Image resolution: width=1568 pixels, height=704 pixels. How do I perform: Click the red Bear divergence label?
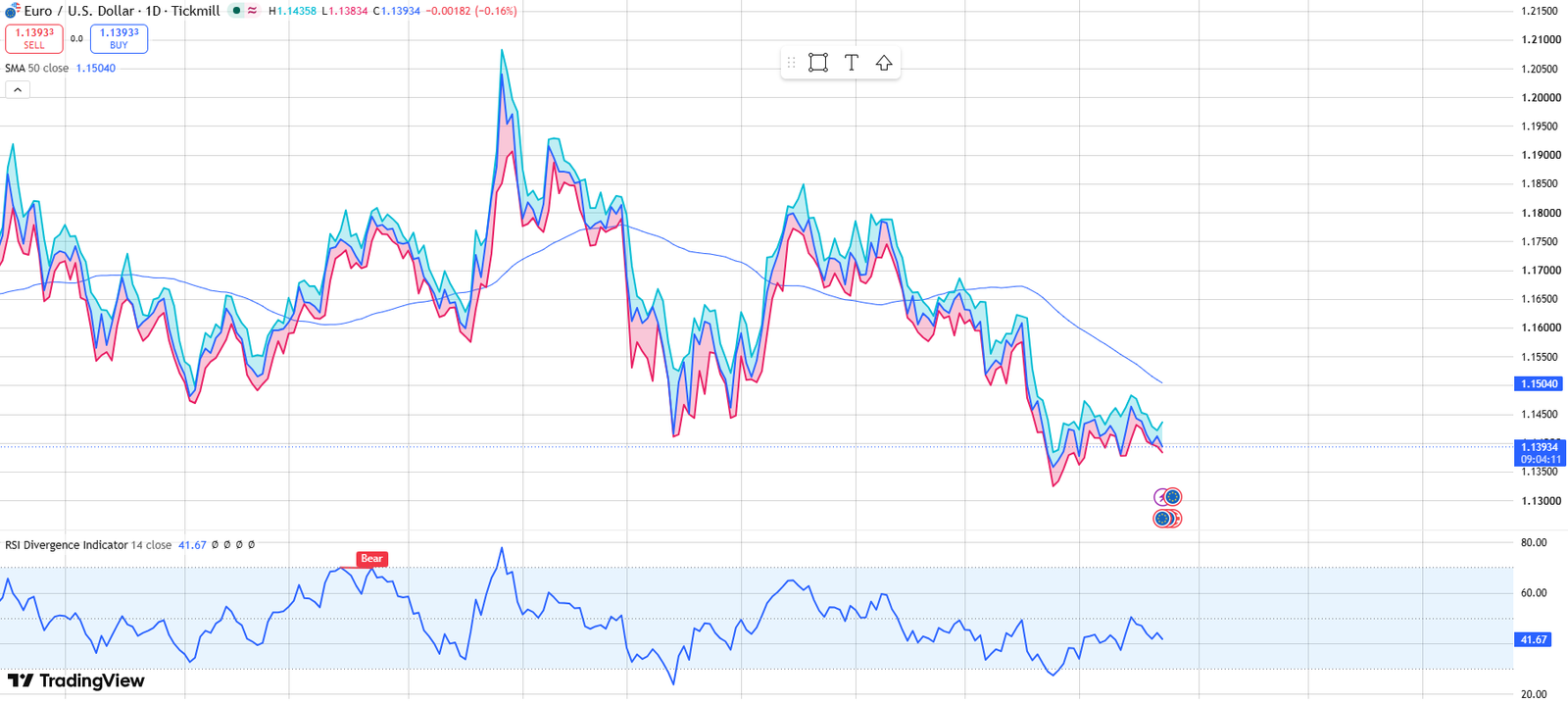click(371, 559)
